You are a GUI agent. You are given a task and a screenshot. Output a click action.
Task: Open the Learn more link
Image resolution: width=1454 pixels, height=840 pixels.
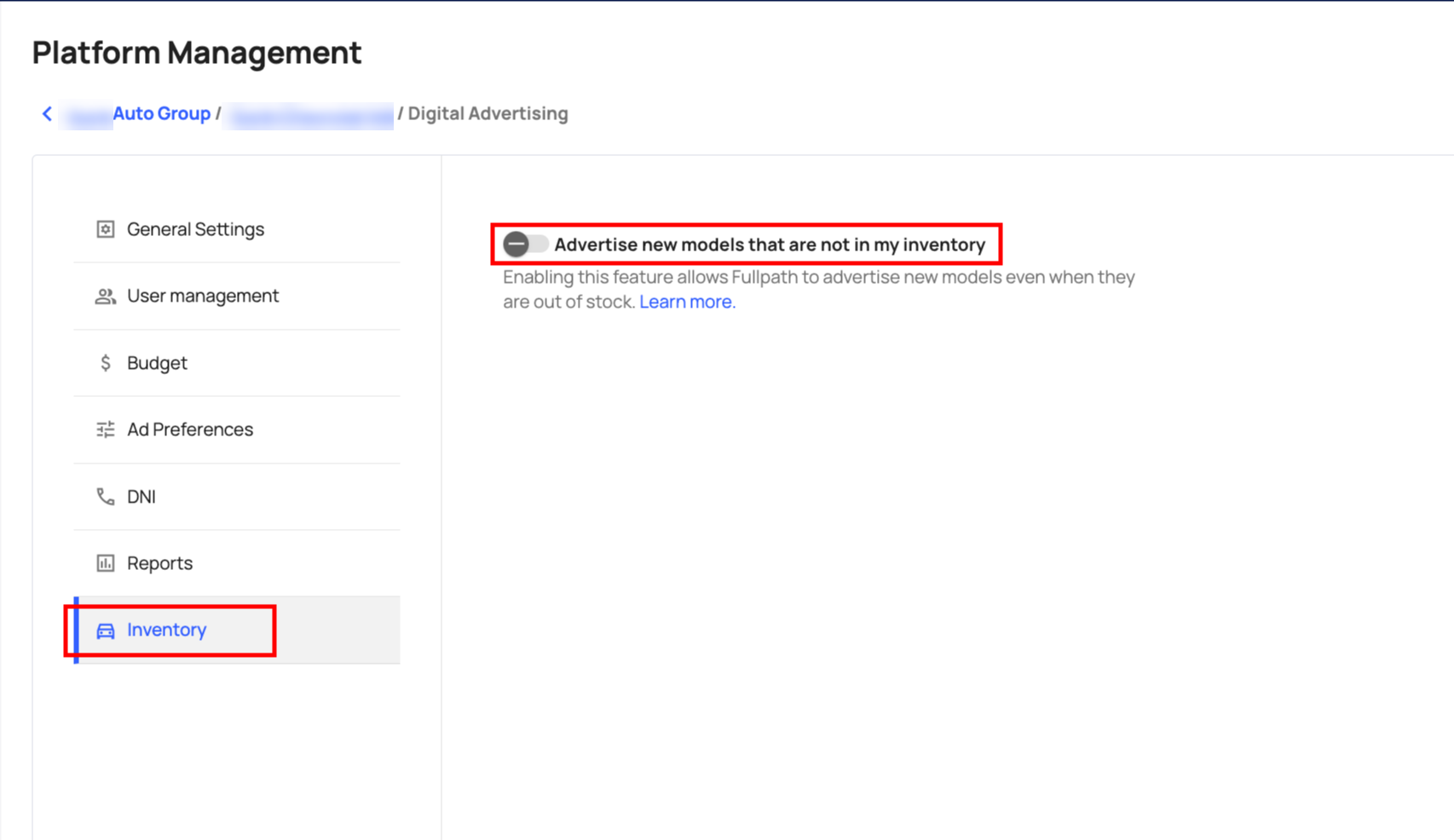click(686, 302)
